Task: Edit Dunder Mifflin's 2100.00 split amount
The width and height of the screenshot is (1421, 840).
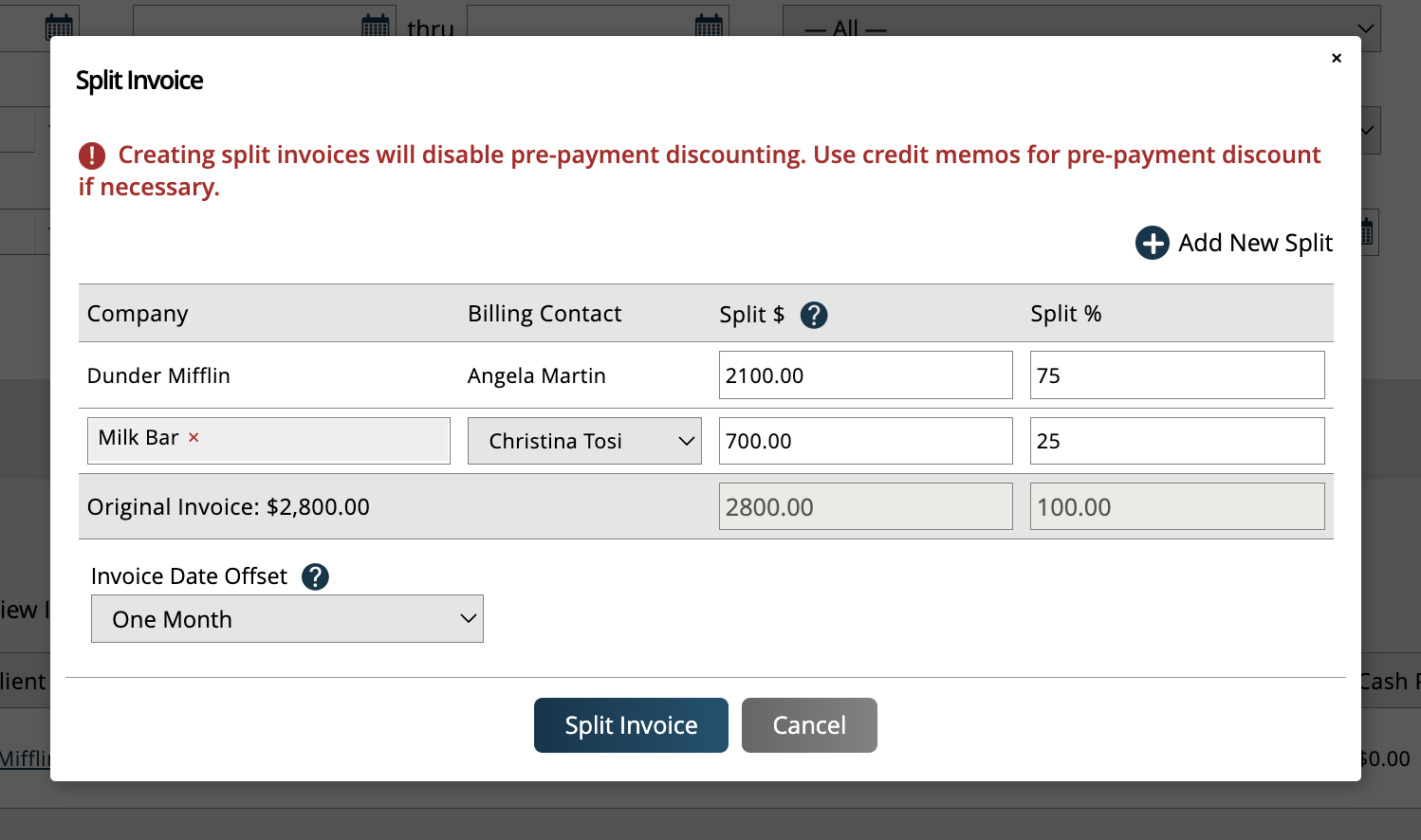Action: (864, 374)
